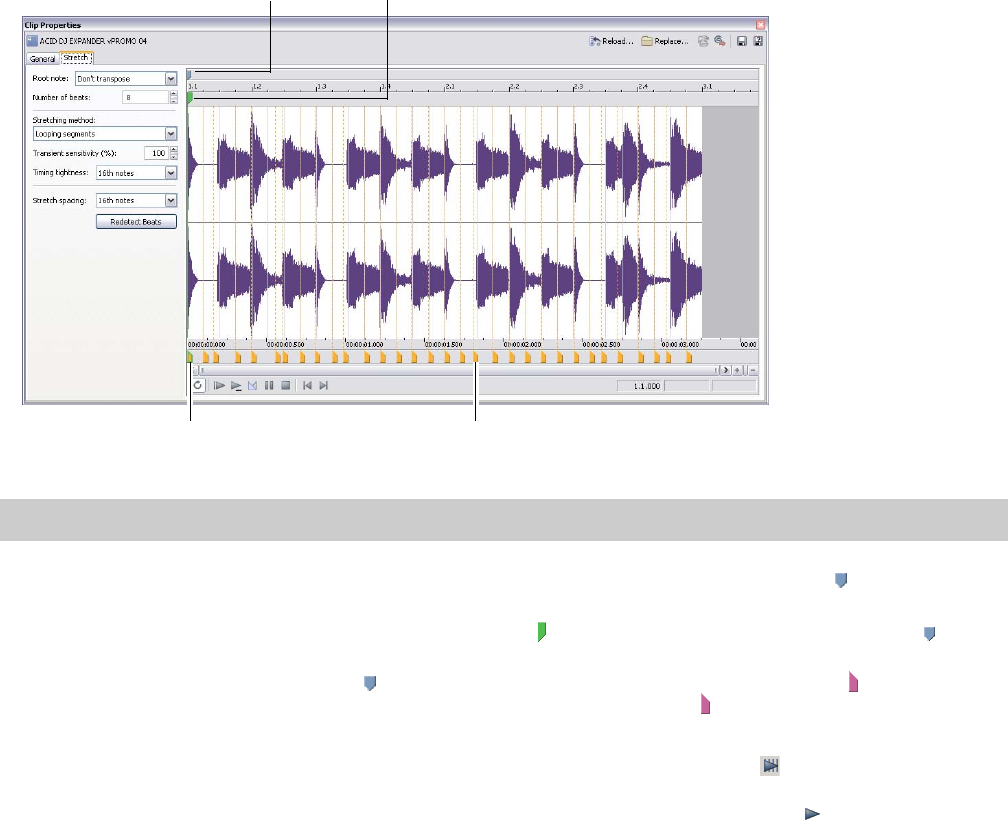Click the Save floppy disk icon

pyautogui.click(x=742, y=41)
